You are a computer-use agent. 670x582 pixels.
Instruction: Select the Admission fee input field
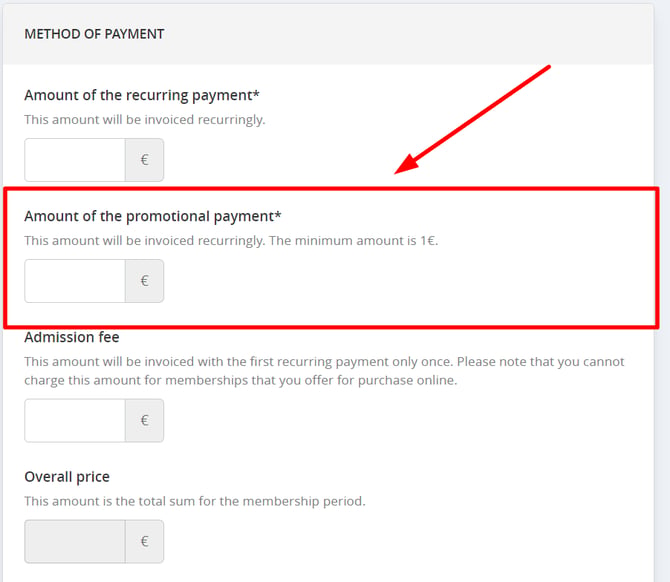point(75,420)
